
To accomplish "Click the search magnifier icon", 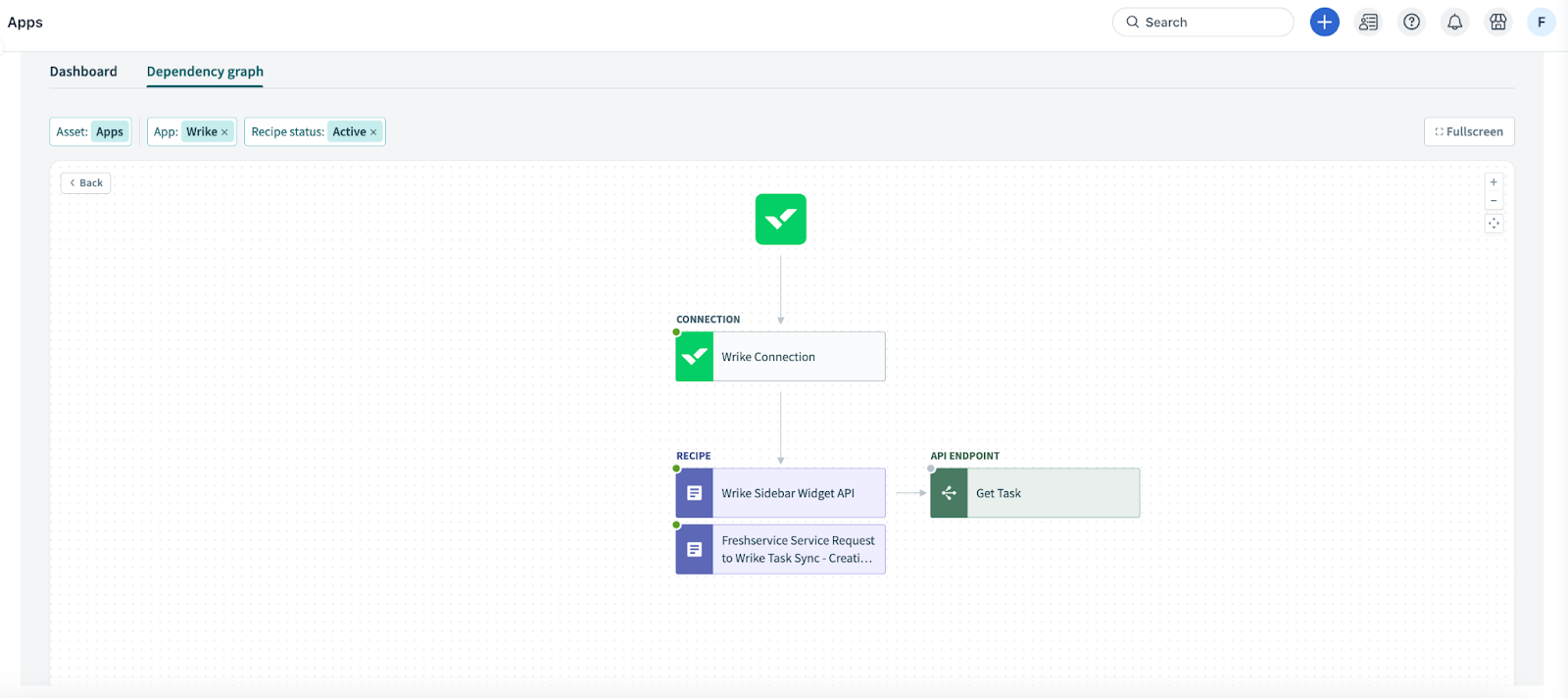I will (1132, 22).
